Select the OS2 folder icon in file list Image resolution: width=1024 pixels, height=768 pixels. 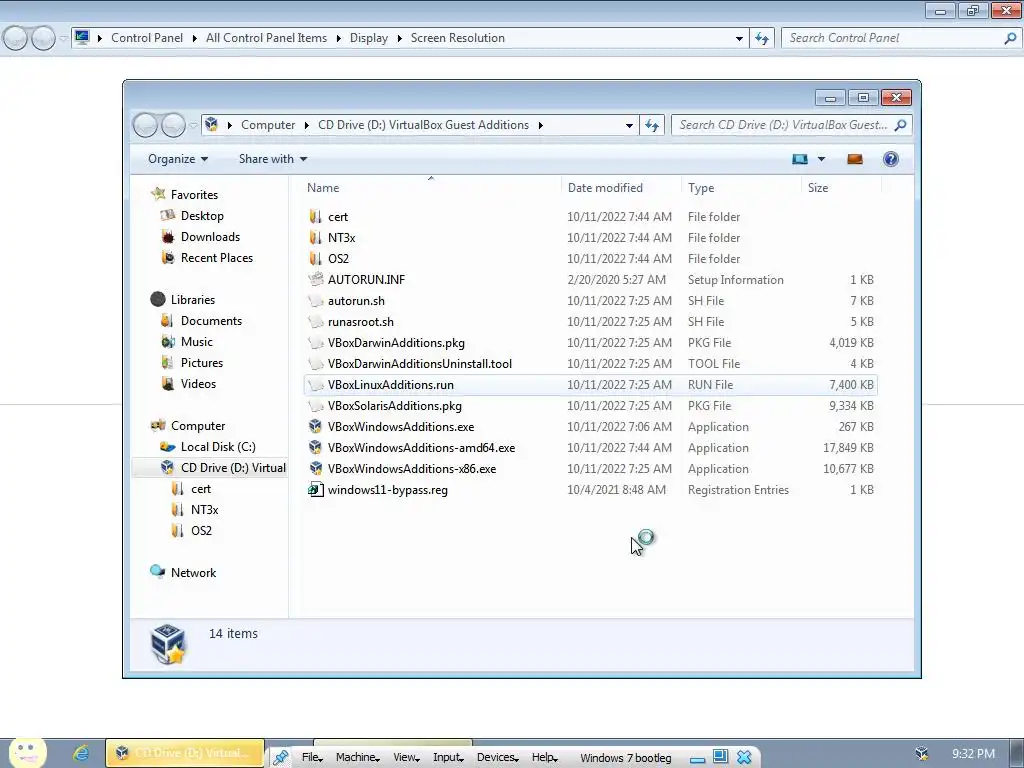pos(315,259)
